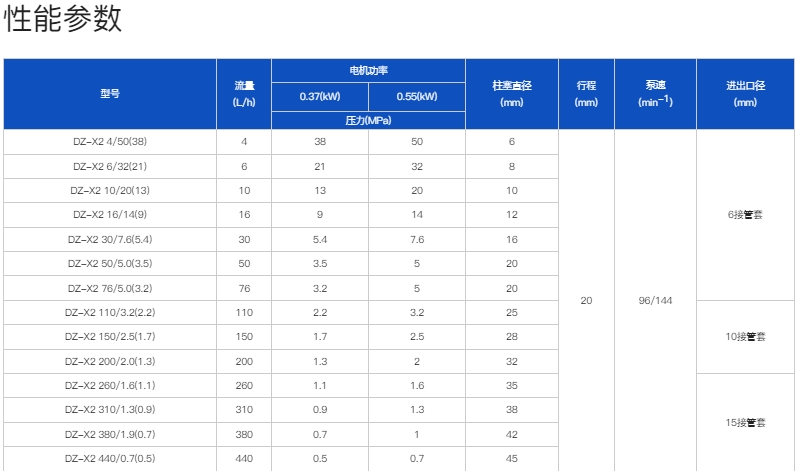
Task: Click the 压力(MPa) header cell
Action: tap(368, 120)
